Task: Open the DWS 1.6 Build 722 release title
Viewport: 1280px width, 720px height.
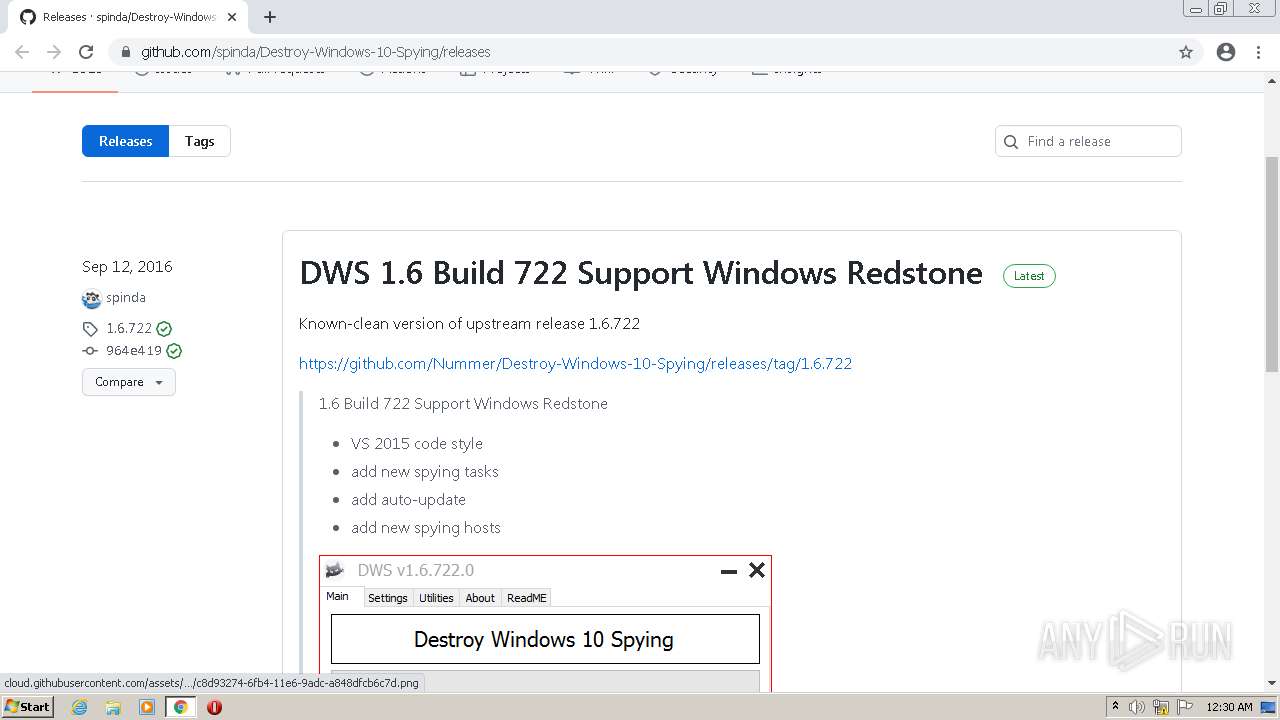Action: coord(641,273)
